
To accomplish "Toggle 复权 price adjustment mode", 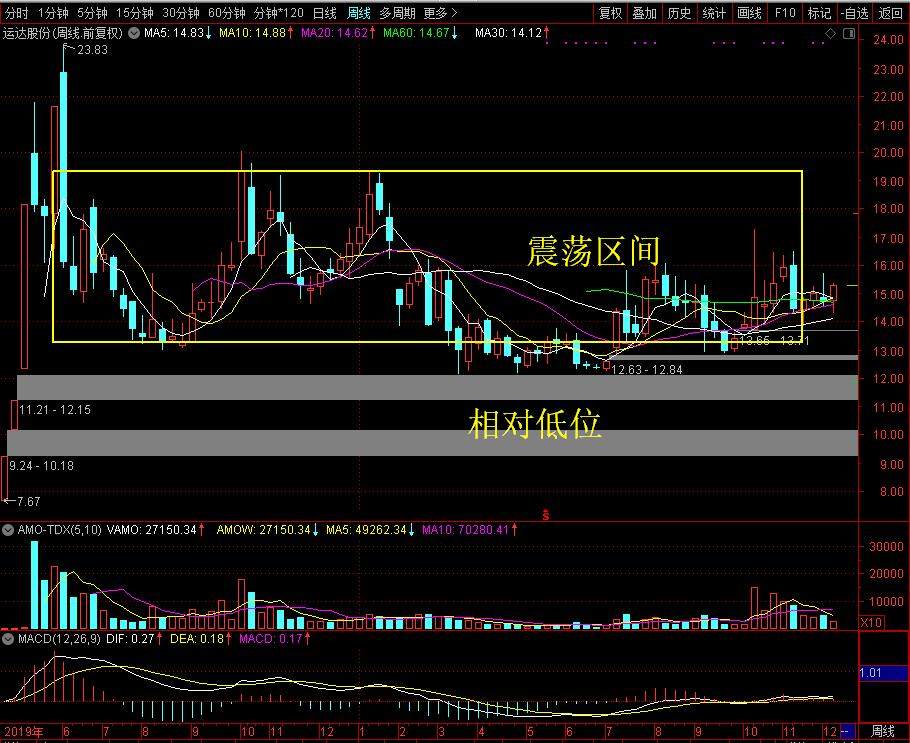I will click(612, 13).
